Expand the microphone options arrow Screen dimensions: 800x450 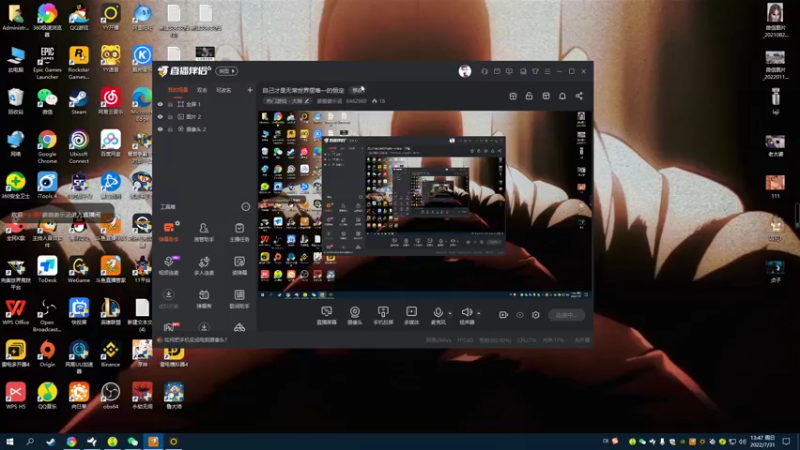tap(449, 313)
